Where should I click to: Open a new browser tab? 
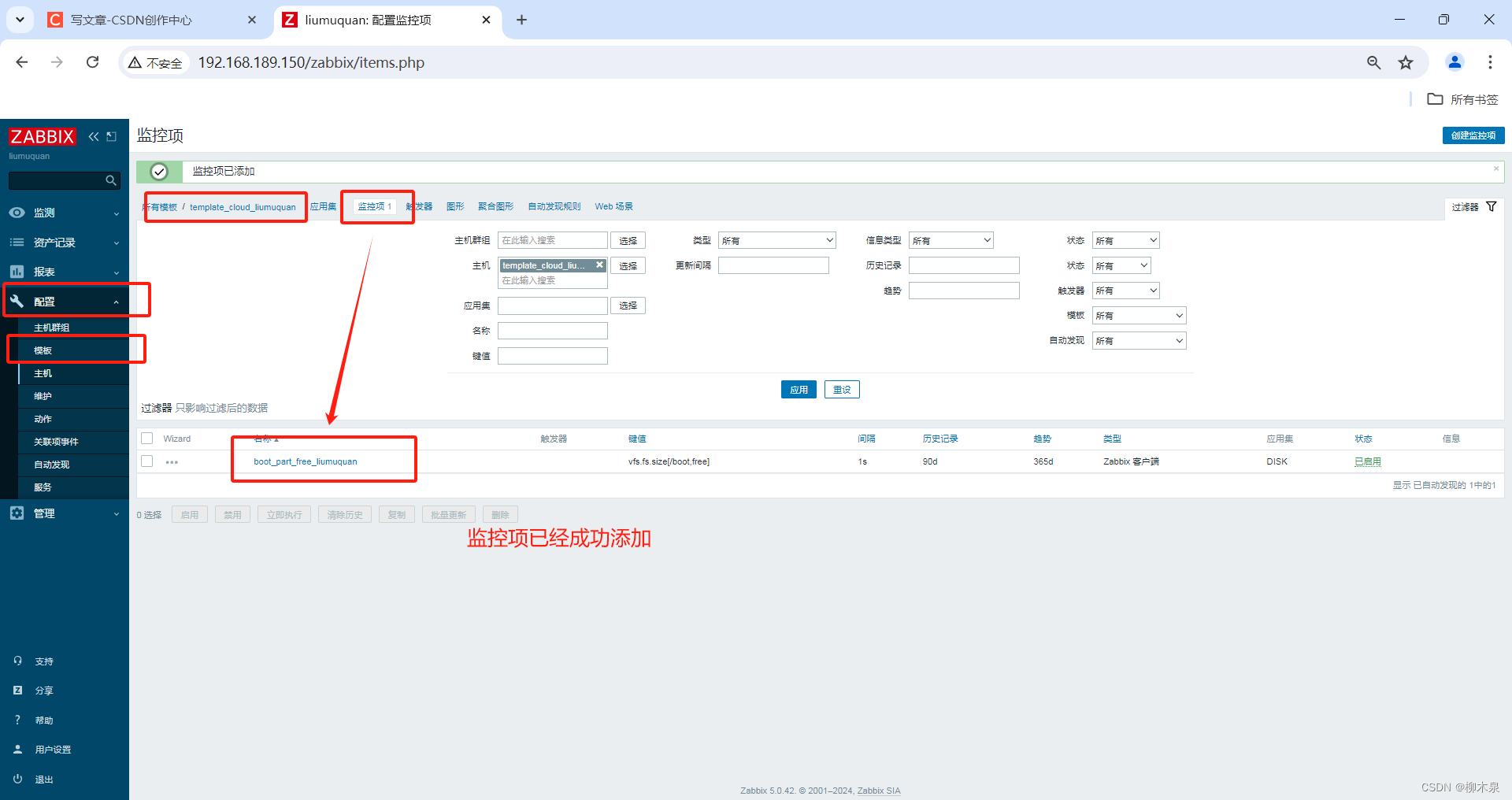click(521, 20)
